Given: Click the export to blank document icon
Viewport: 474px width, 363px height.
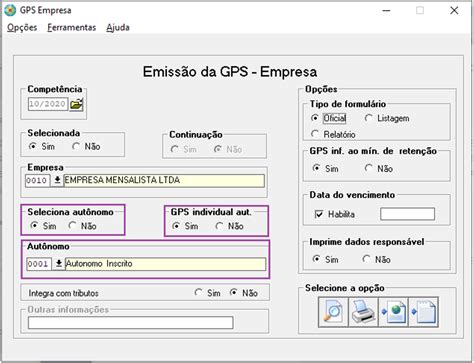Looking at the screenshot, I should pos(423,312).
